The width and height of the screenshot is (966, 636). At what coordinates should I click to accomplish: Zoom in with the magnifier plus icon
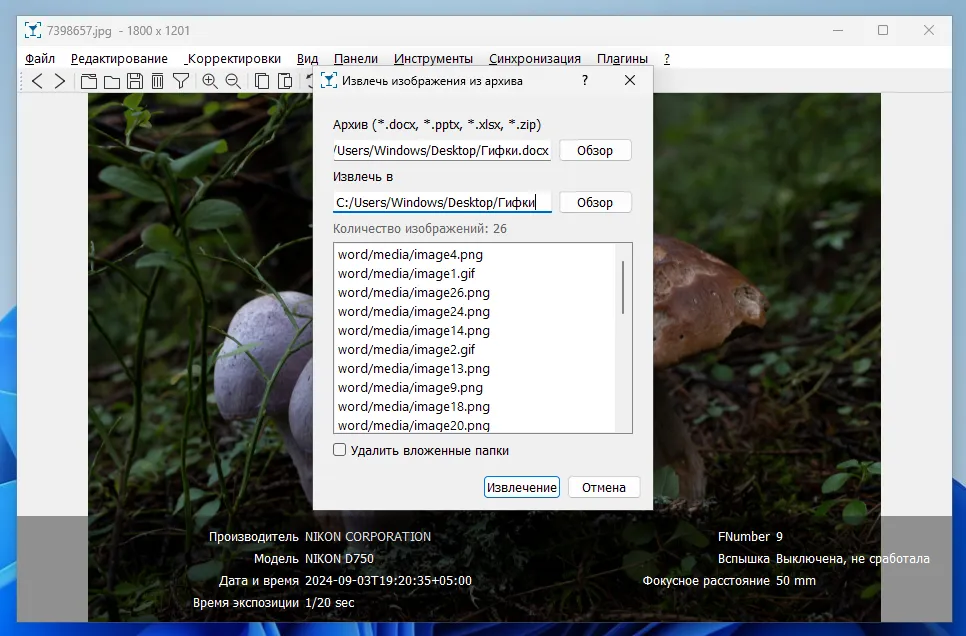(x=210, y=81)
